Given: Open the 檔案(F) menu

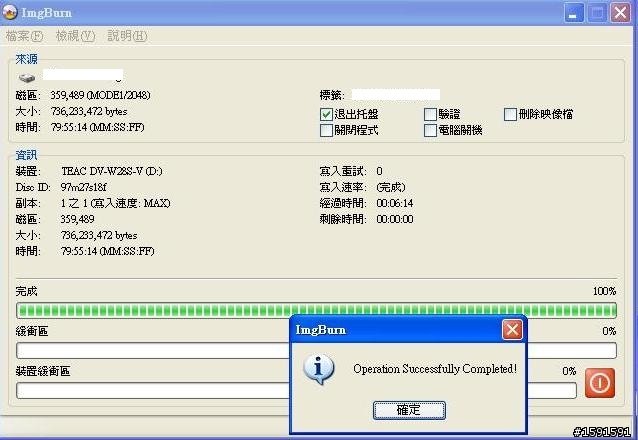Looking at the screenshot, I should coord(24,36).
